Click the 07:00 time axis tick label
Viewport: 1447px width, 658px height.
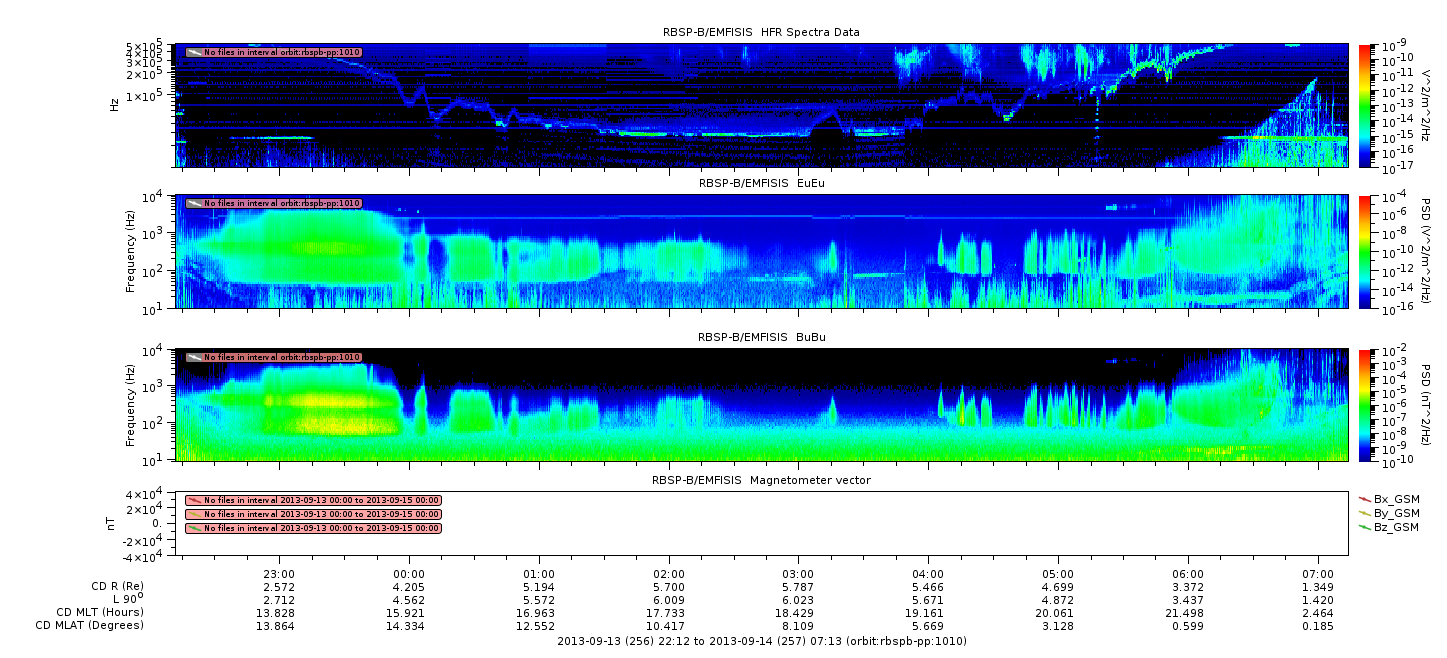point(1318,574)
